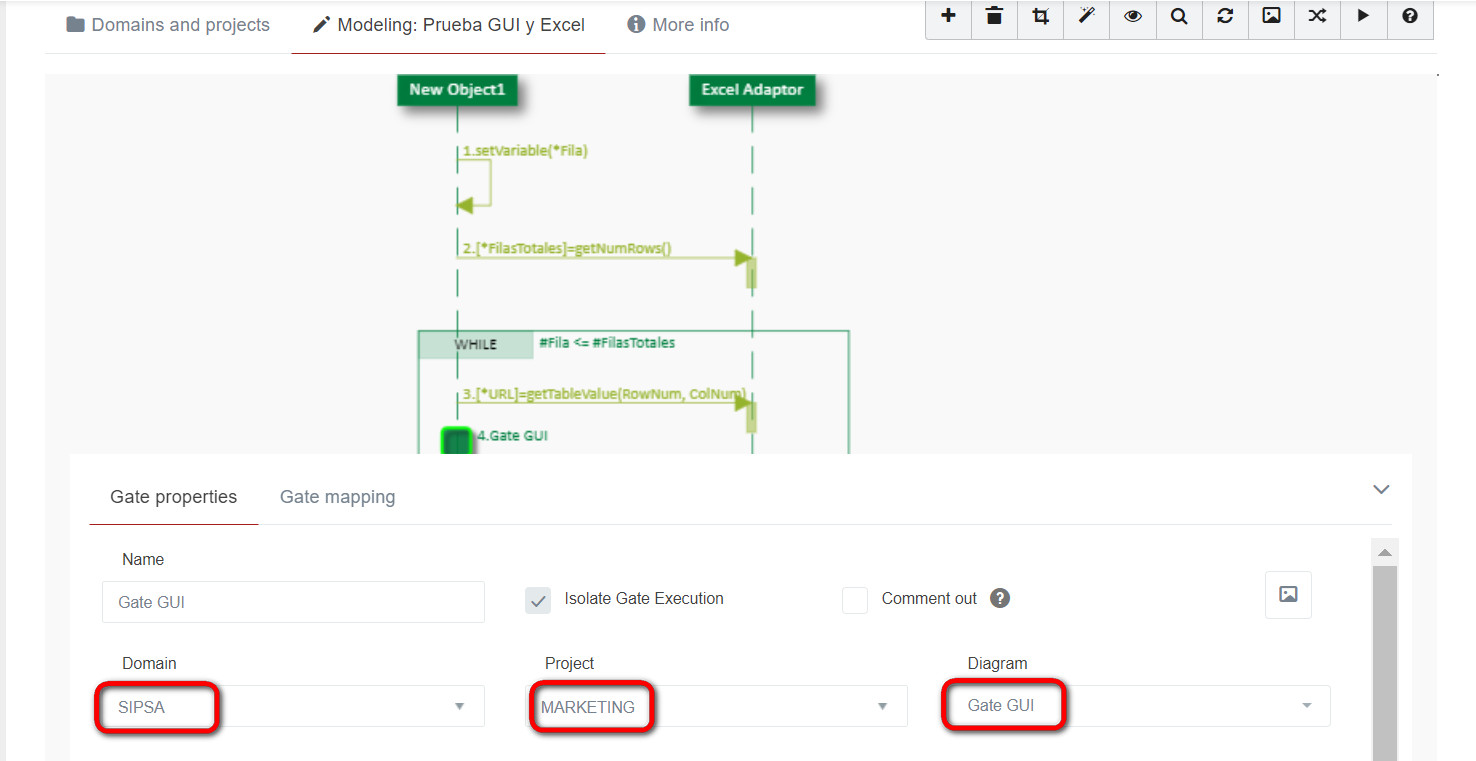The height and width of the screenshot is (761, 1476).
Task: Click the Name field containing Gate GUI
Action: (293, 602)
